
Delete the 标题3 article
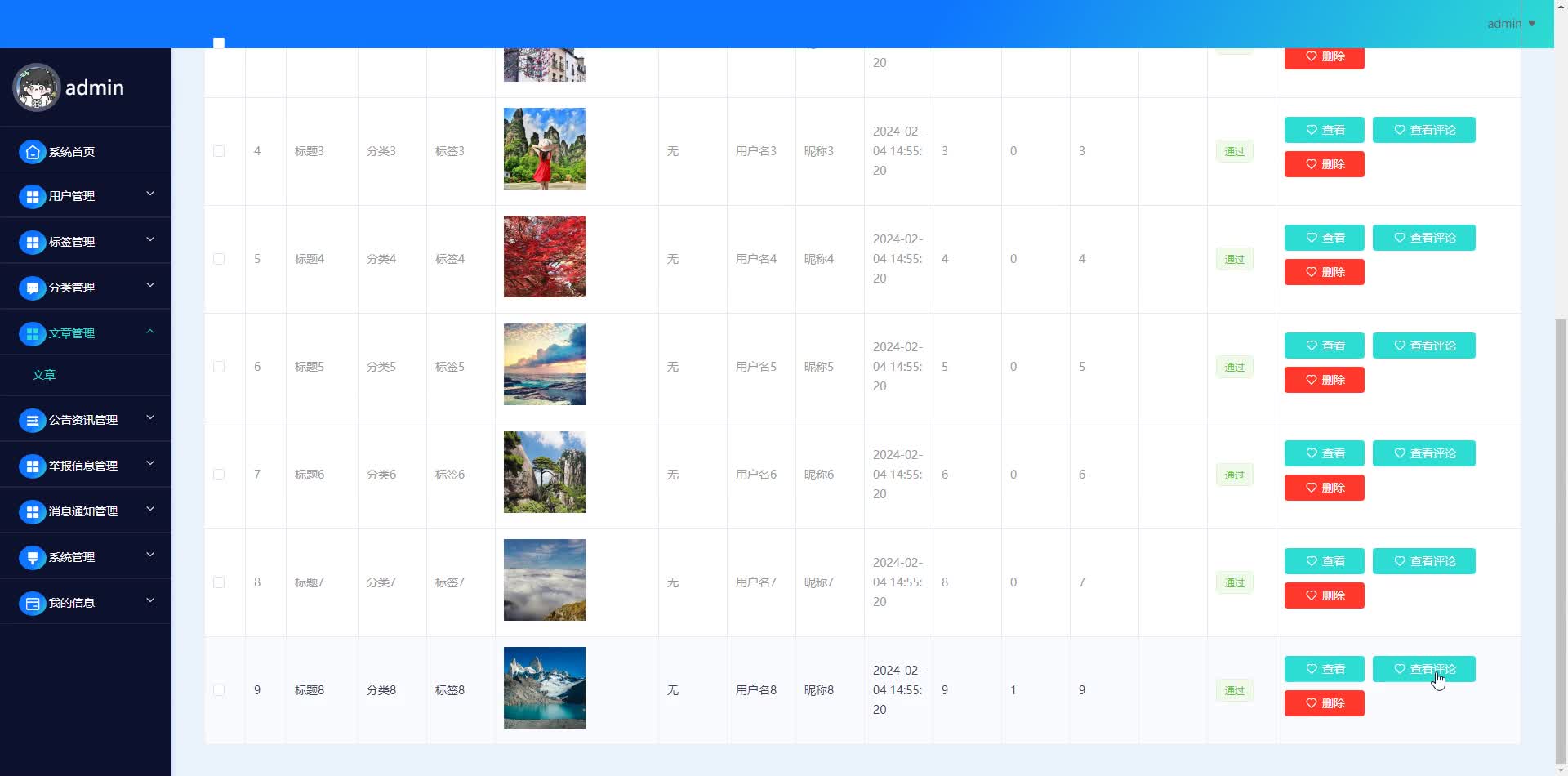[1325, 164]
